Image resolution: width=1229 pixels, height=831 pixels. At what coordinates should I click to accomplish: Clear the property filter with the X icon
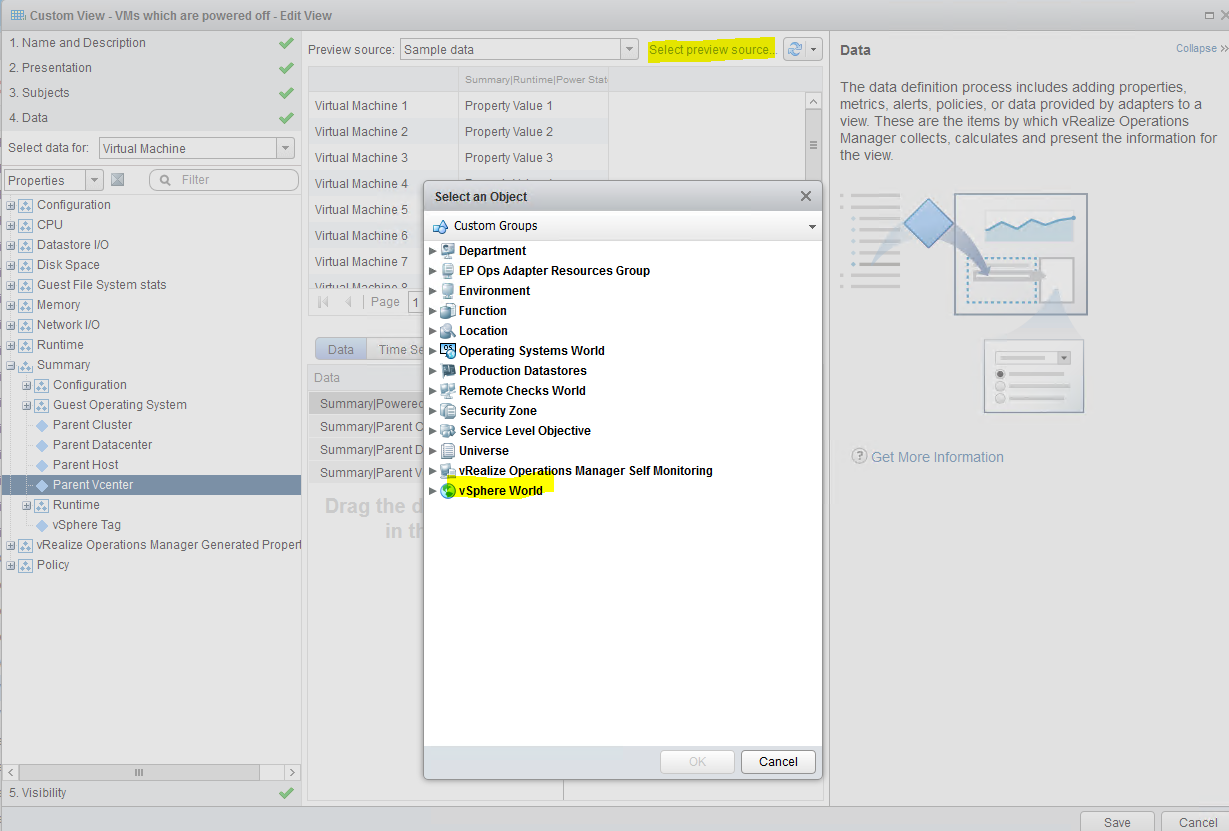[x=117, y=180]
